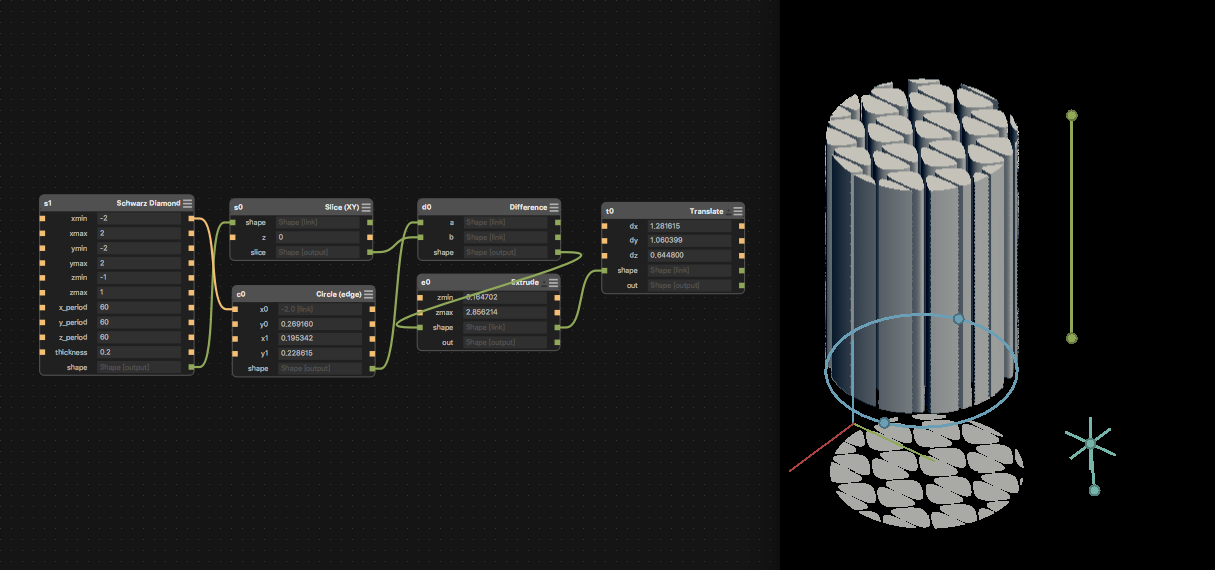This screenshot has height=570, width=1215.
Task: Open the Difference node menu icon
Action: pos(554,207)
